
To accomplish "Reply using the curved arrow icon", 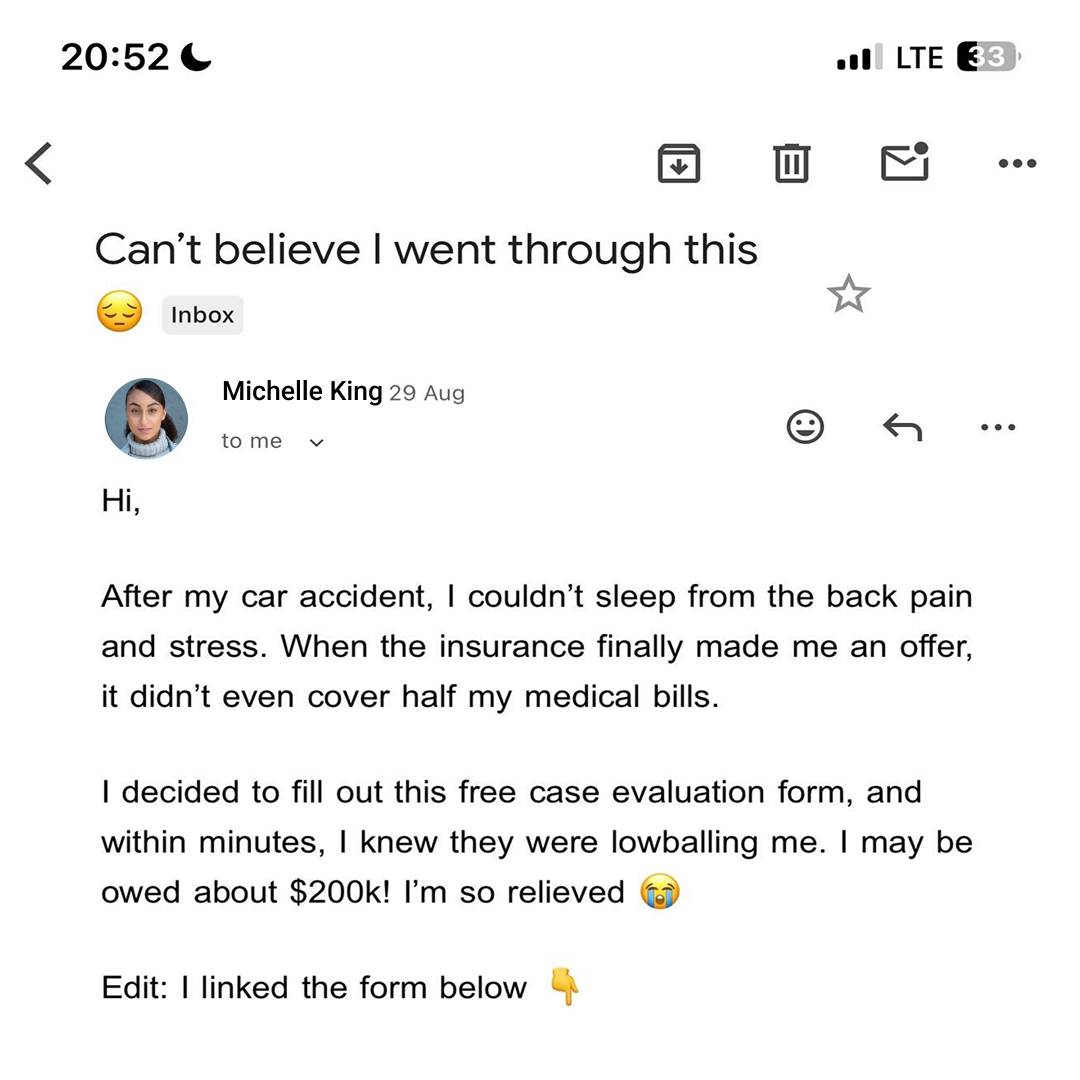I will (x=902, y=427).
